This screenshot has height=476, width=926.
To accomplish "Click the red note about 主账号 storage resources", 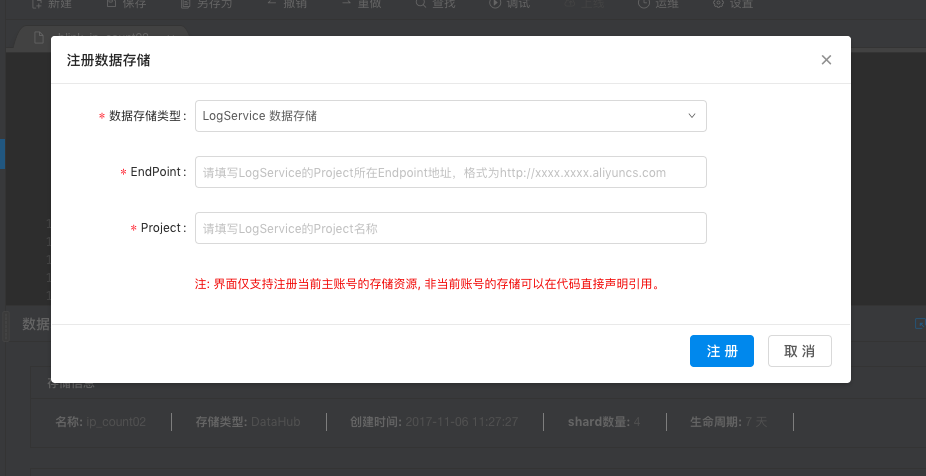I will click(x=427, y=284).
